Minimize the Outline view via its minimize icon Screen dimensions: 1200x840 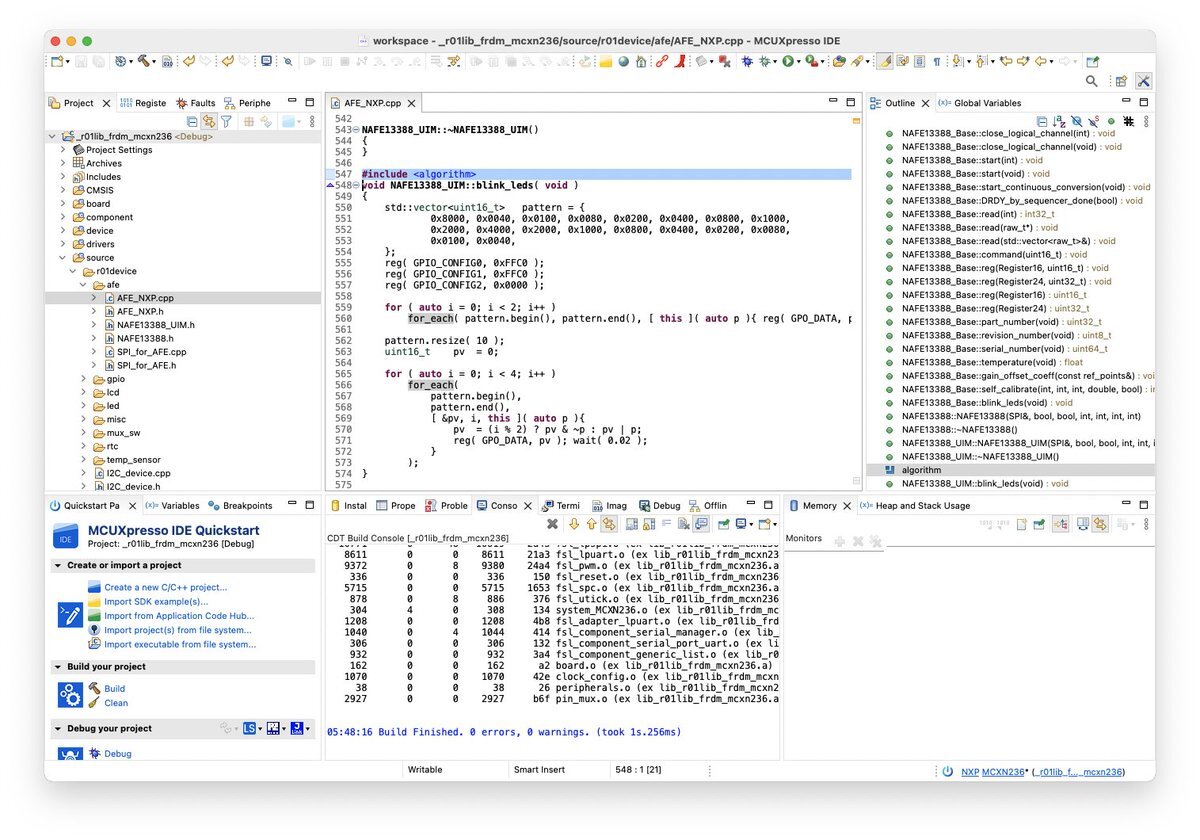[1126, 101]
